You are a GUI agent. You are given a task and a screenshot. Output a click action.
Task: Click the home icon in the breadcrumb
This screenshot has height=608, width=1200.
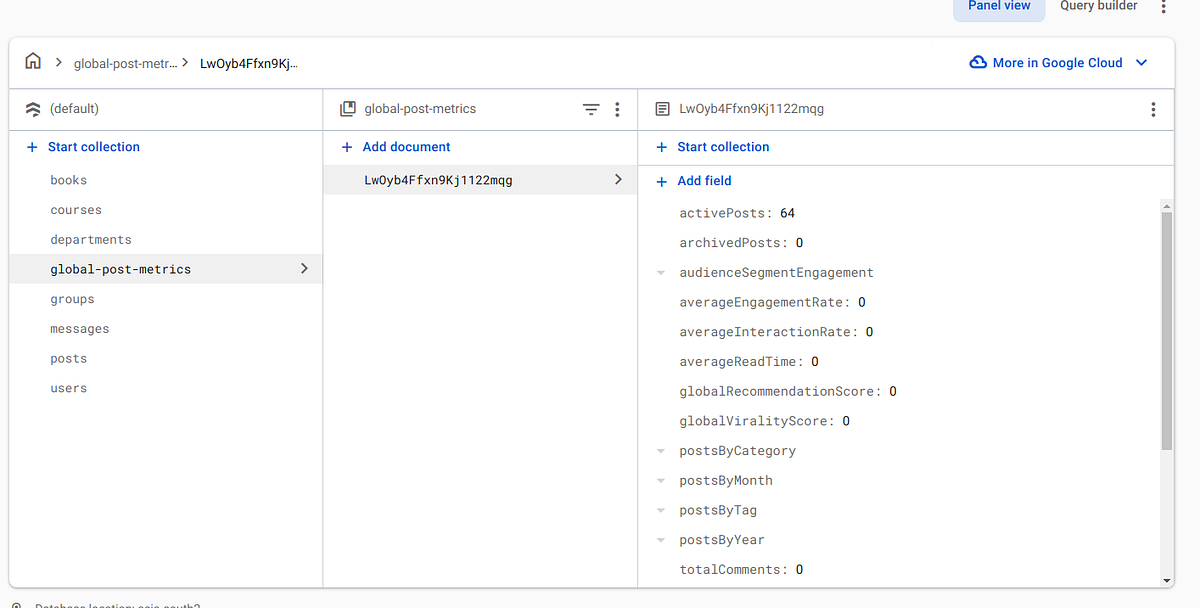coord(33,62)
